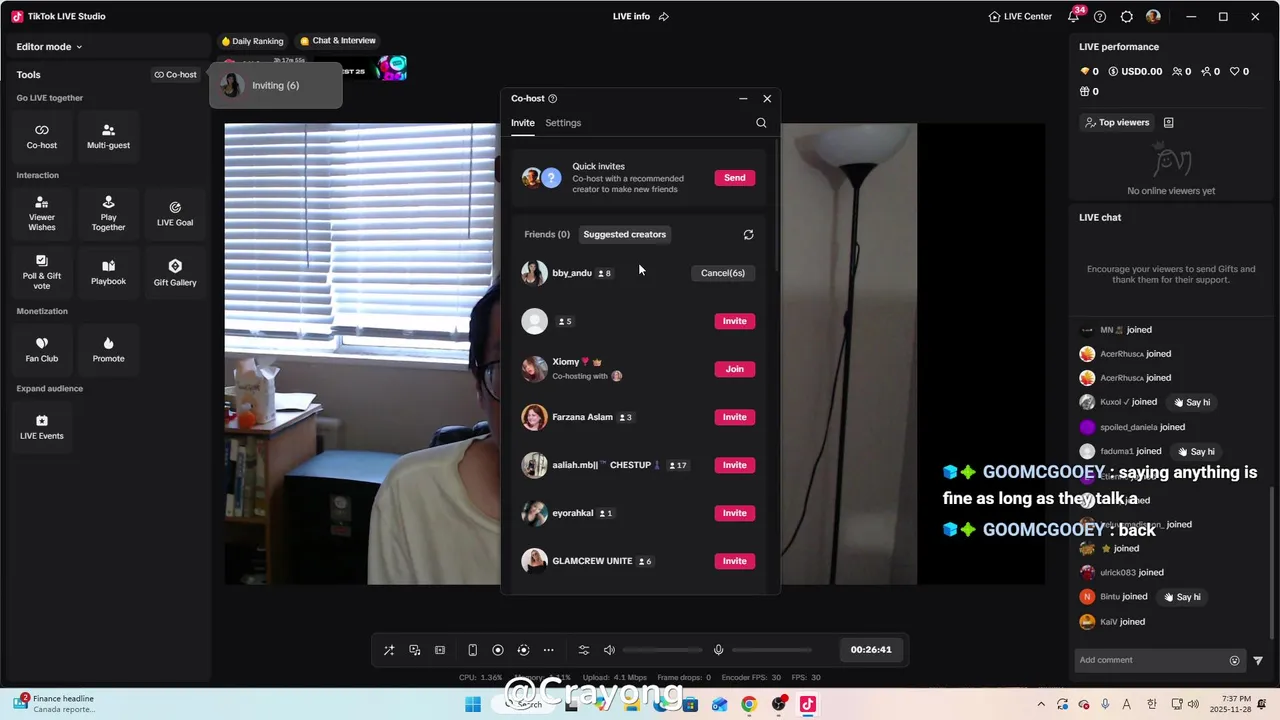
Task: Open Poll & Gift vote tool
Action: 42,273
